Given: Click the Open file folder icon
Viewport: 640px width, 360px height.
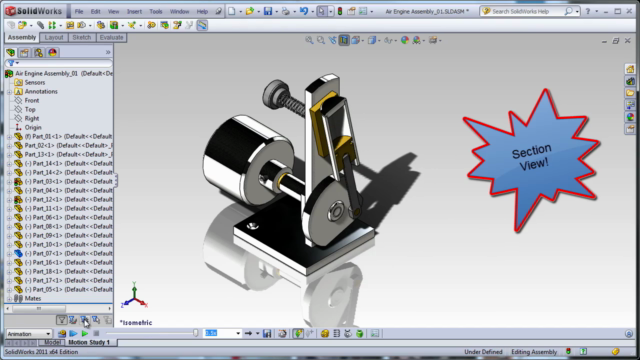Looking at the screenshot, I should pos(250,11).
